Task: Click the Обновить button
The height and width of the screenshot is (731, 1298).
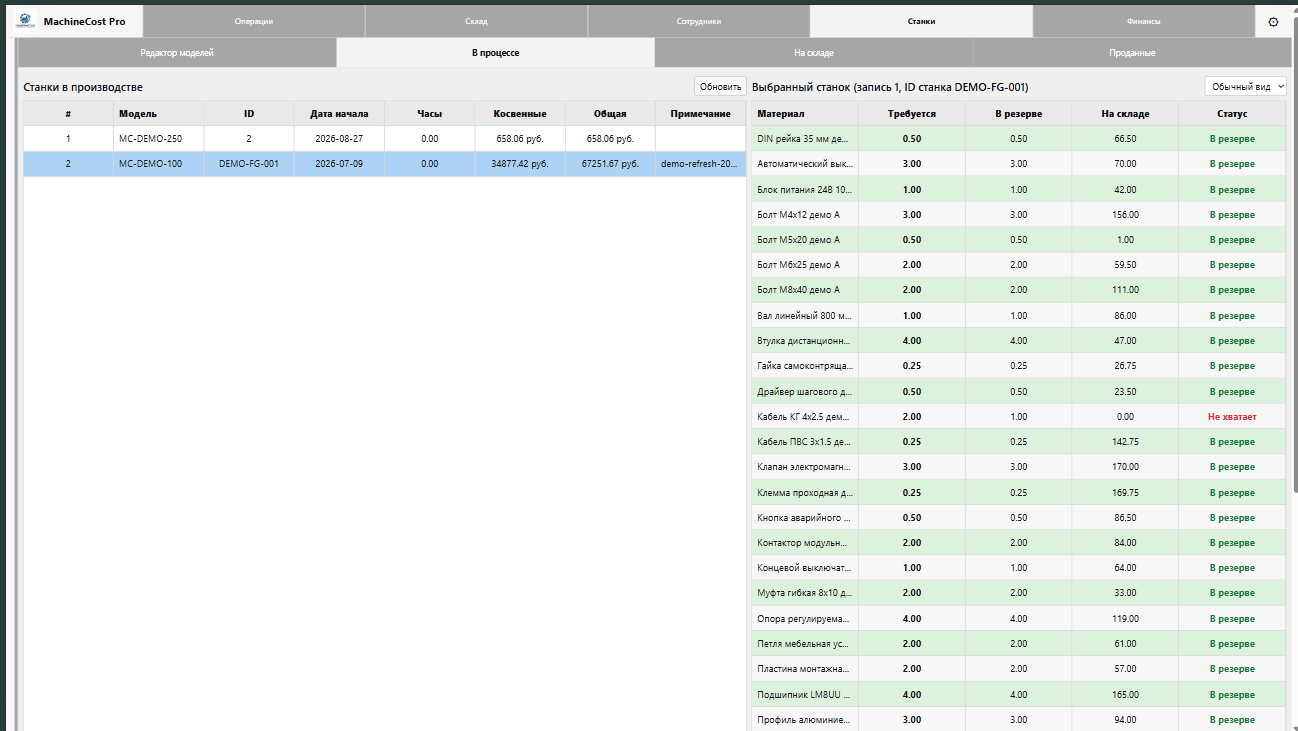Action: click(720, 87)
